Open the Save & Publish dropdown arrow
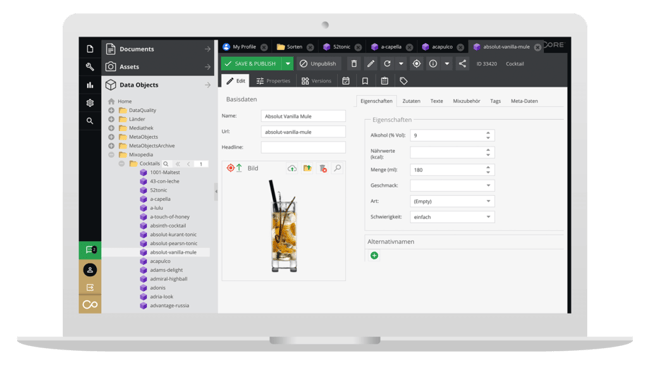 point(288,63)
